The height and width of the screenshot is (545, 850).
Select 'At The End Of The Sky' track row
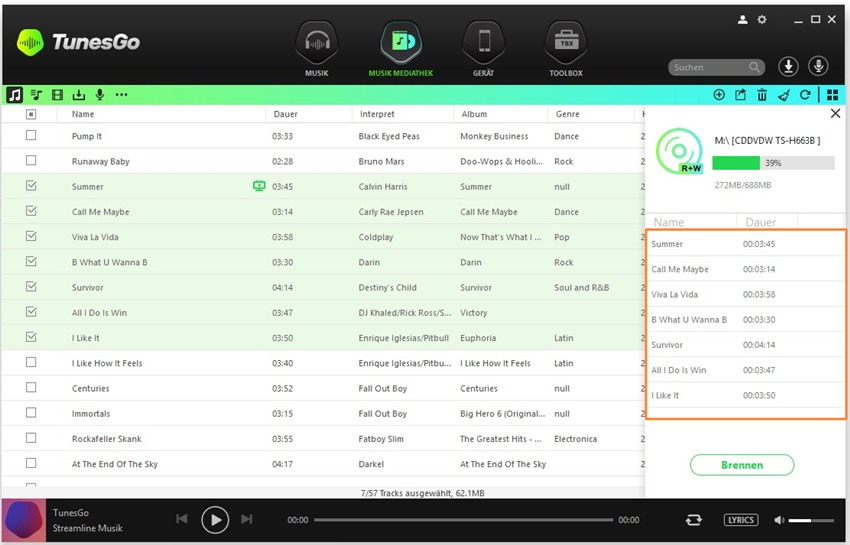[323, 464]
